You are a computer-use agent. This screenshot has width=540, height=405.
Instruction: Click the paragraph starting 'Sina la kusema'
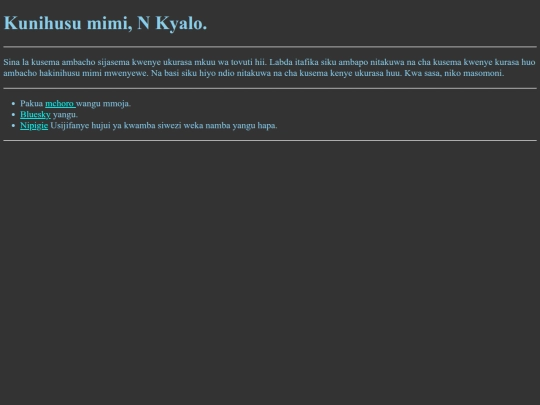(x=270, y=68)
